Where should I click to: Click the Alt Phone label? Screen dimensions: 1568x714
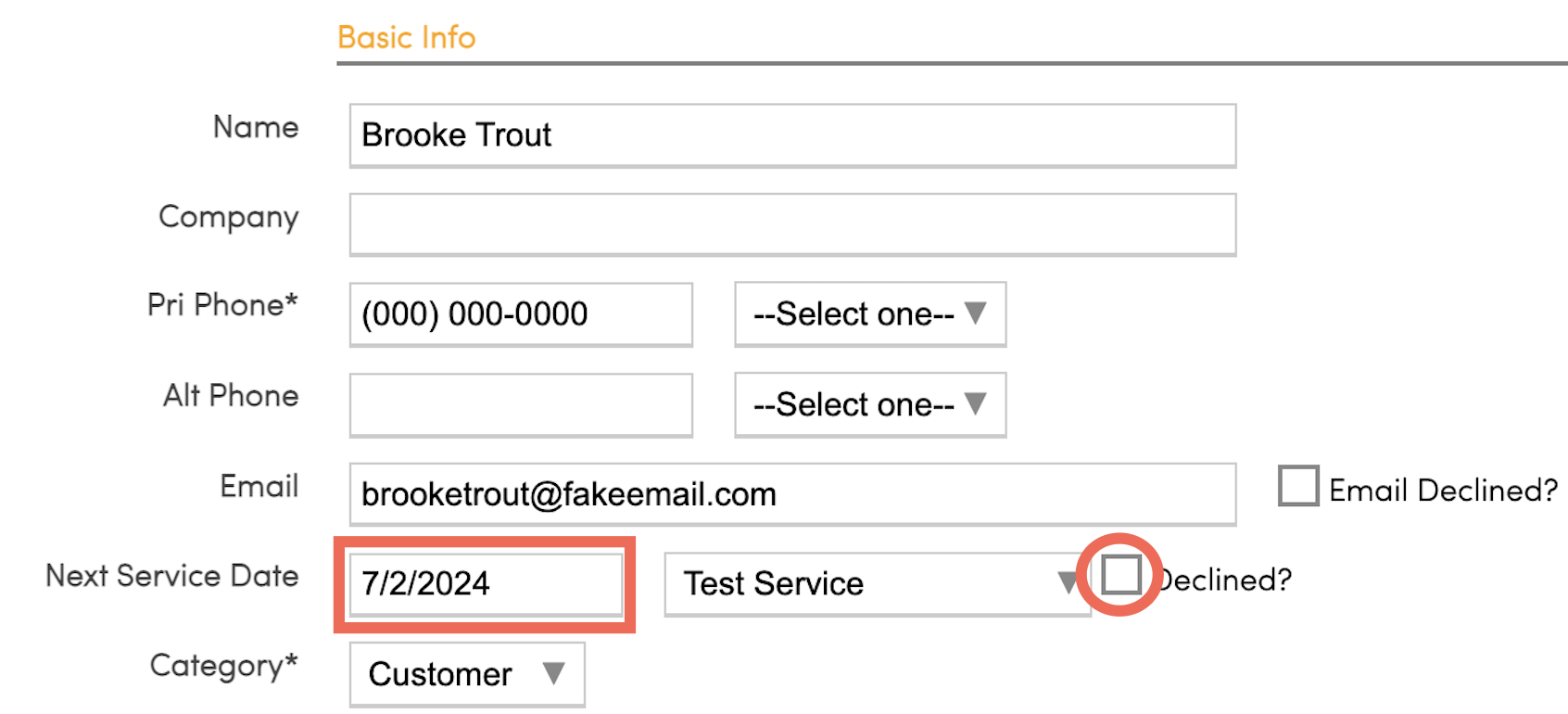(231, 396)
